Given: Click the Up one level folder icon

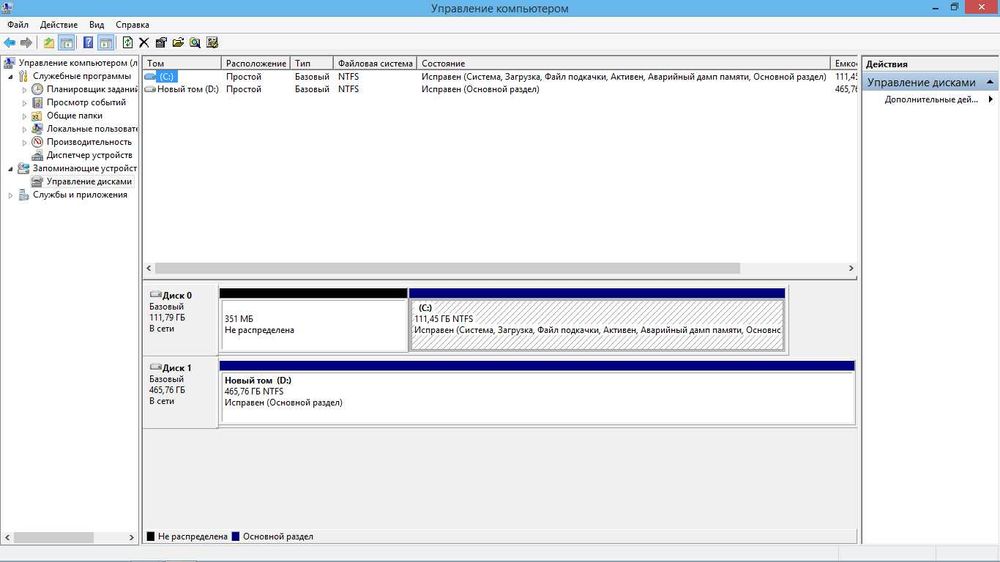Looking at the screenshot, I should [x=48, y=43].
